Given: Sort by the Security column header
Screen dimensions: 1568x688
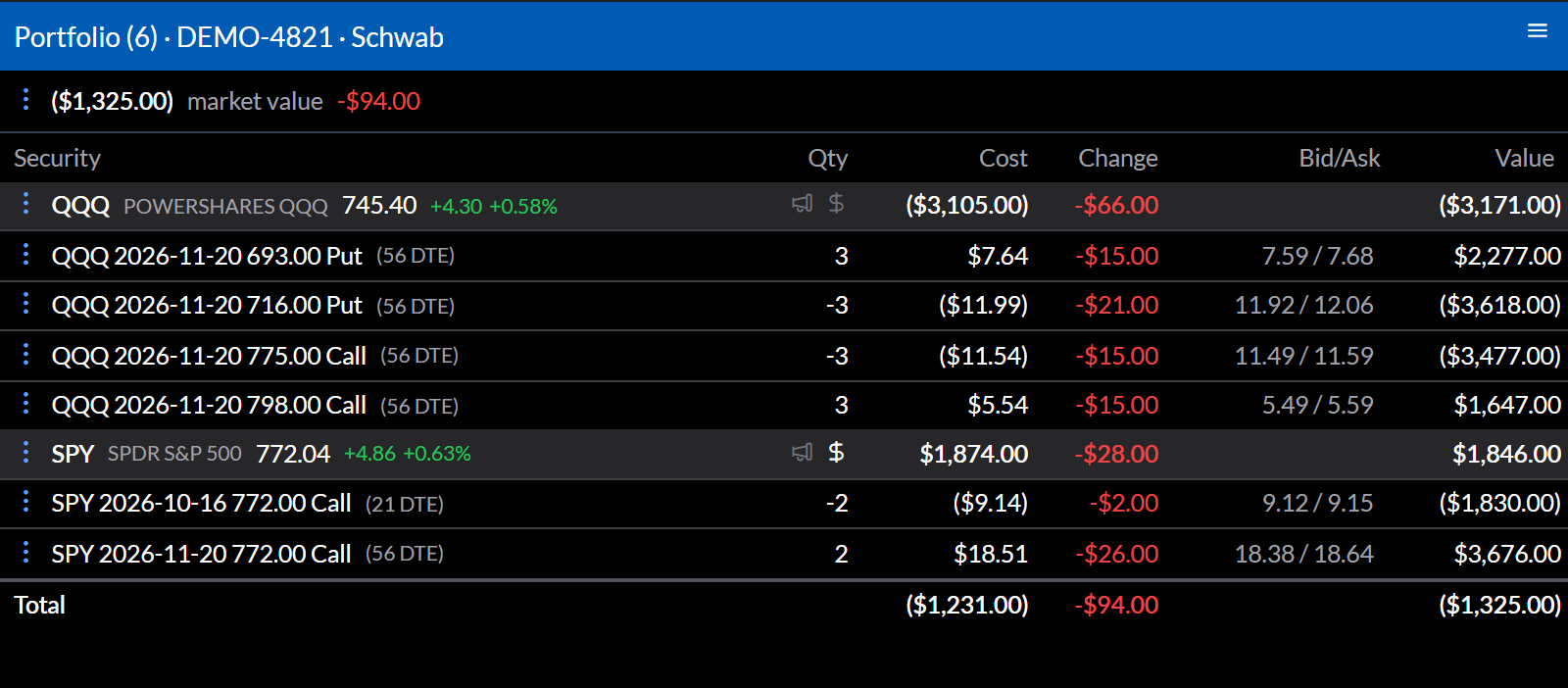Looking at the screenshot, I should pyautogui.click(x=57, y=158).
